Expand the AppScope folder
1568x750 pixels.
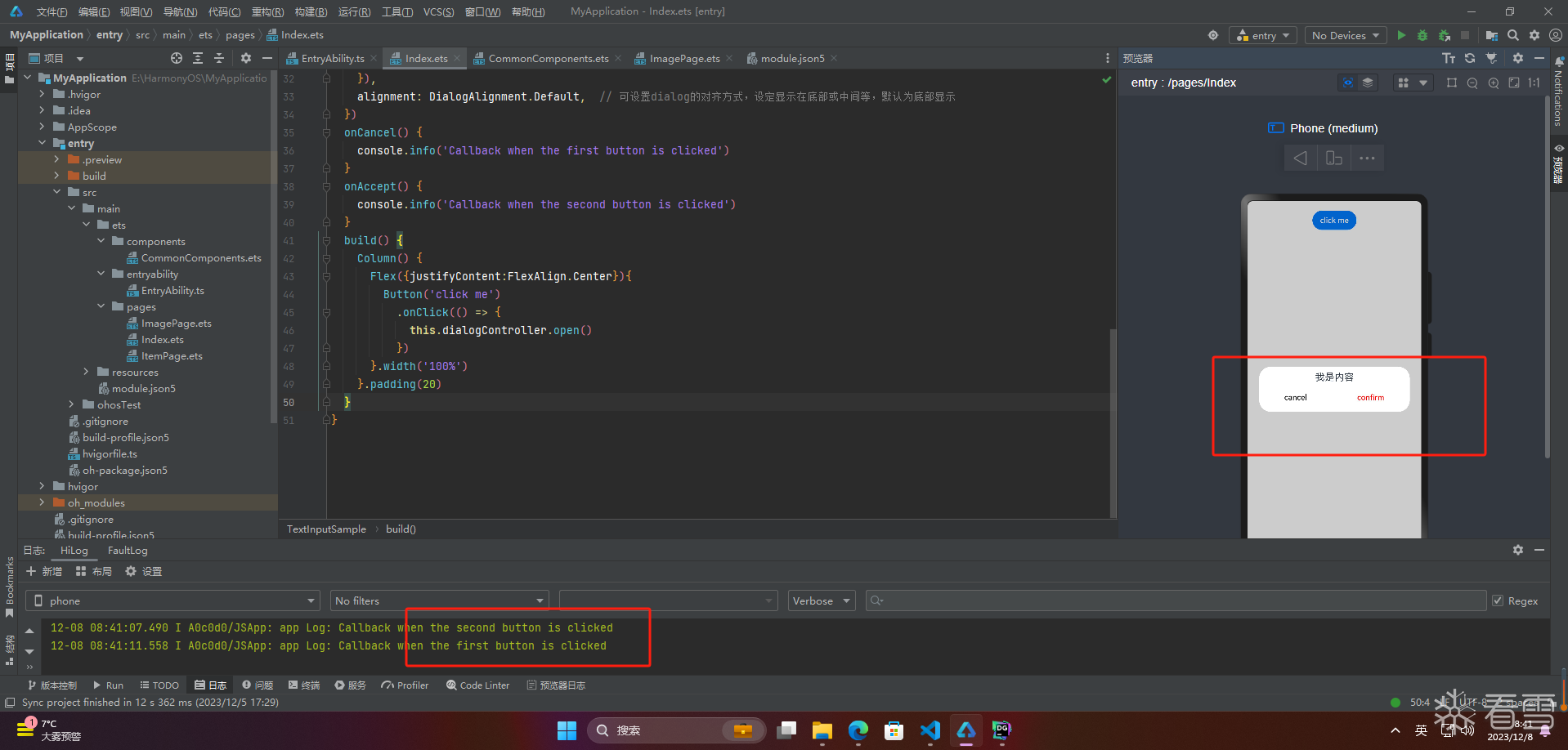(x=42, y=127)
